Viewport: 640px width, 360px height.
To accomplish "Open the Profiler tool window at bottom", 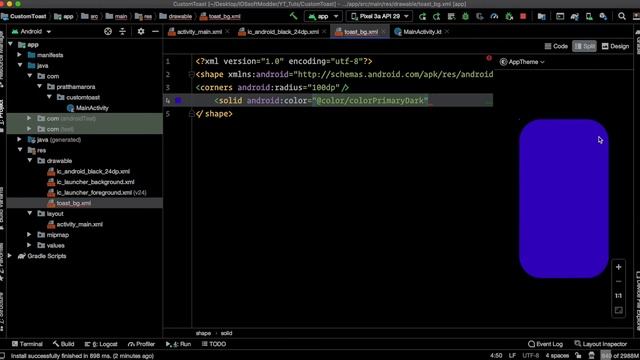I will (x=141, y=344).
